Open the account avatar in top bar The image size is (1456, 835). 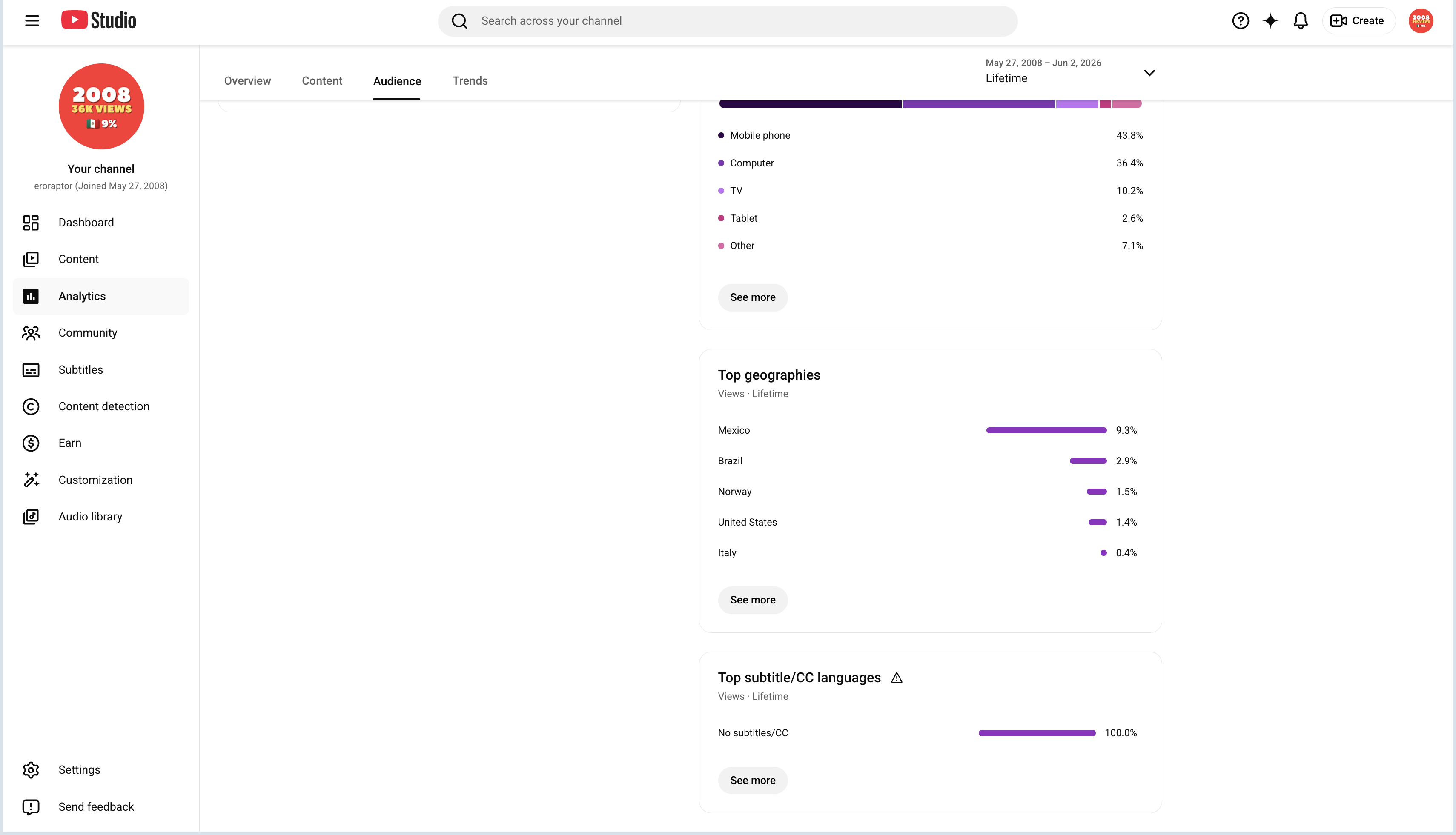[x=1420, y=21]
